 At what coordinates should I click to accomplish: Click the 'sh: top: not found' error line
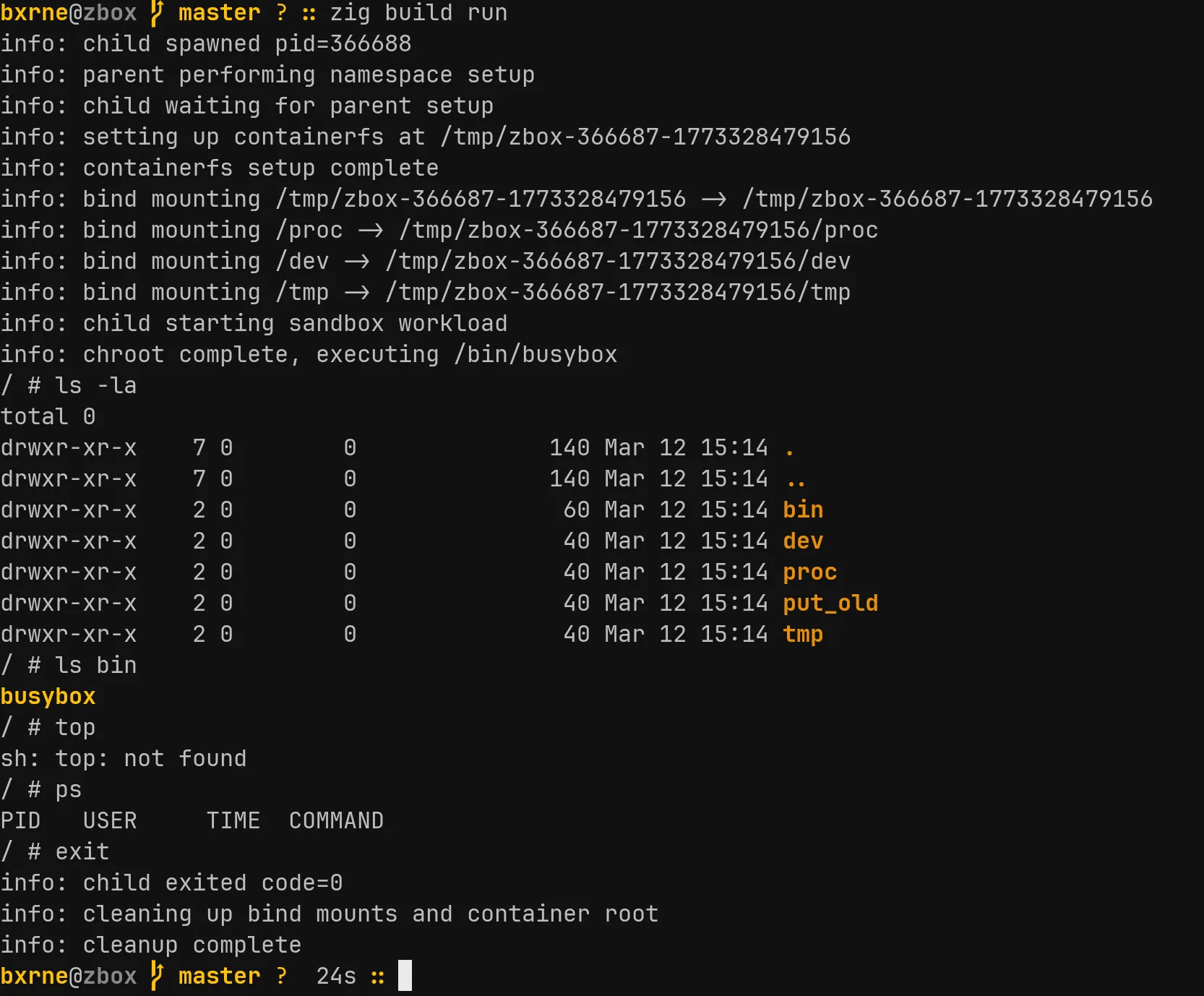point(124,759)
